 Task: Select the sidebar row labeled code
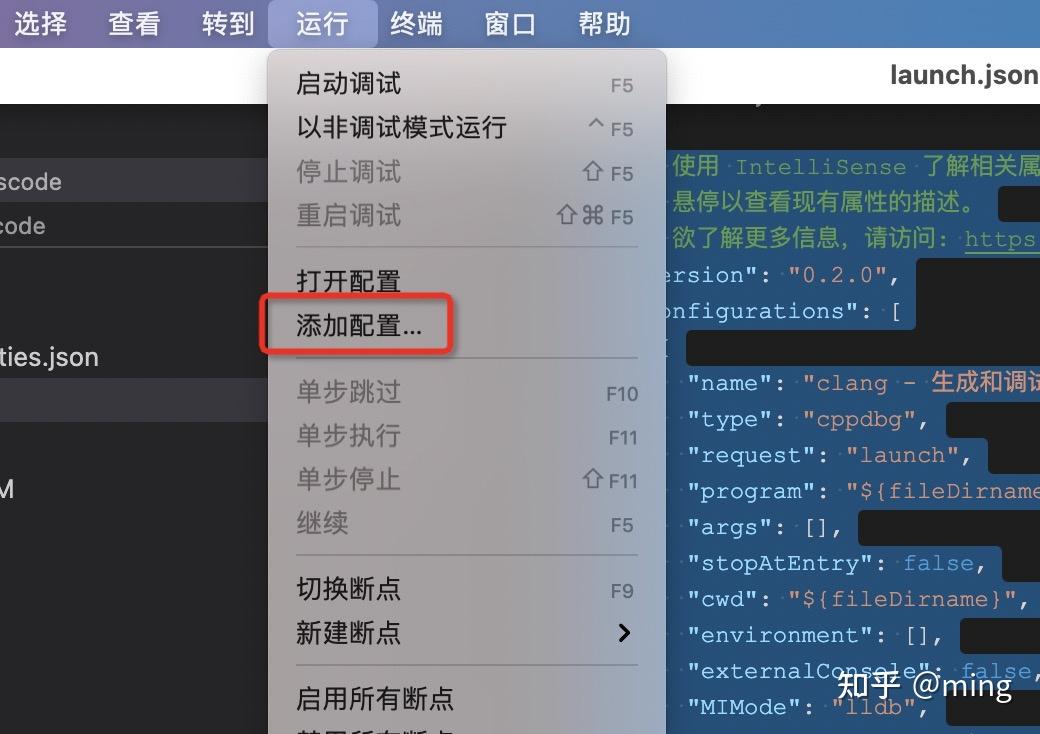(133, 225)
